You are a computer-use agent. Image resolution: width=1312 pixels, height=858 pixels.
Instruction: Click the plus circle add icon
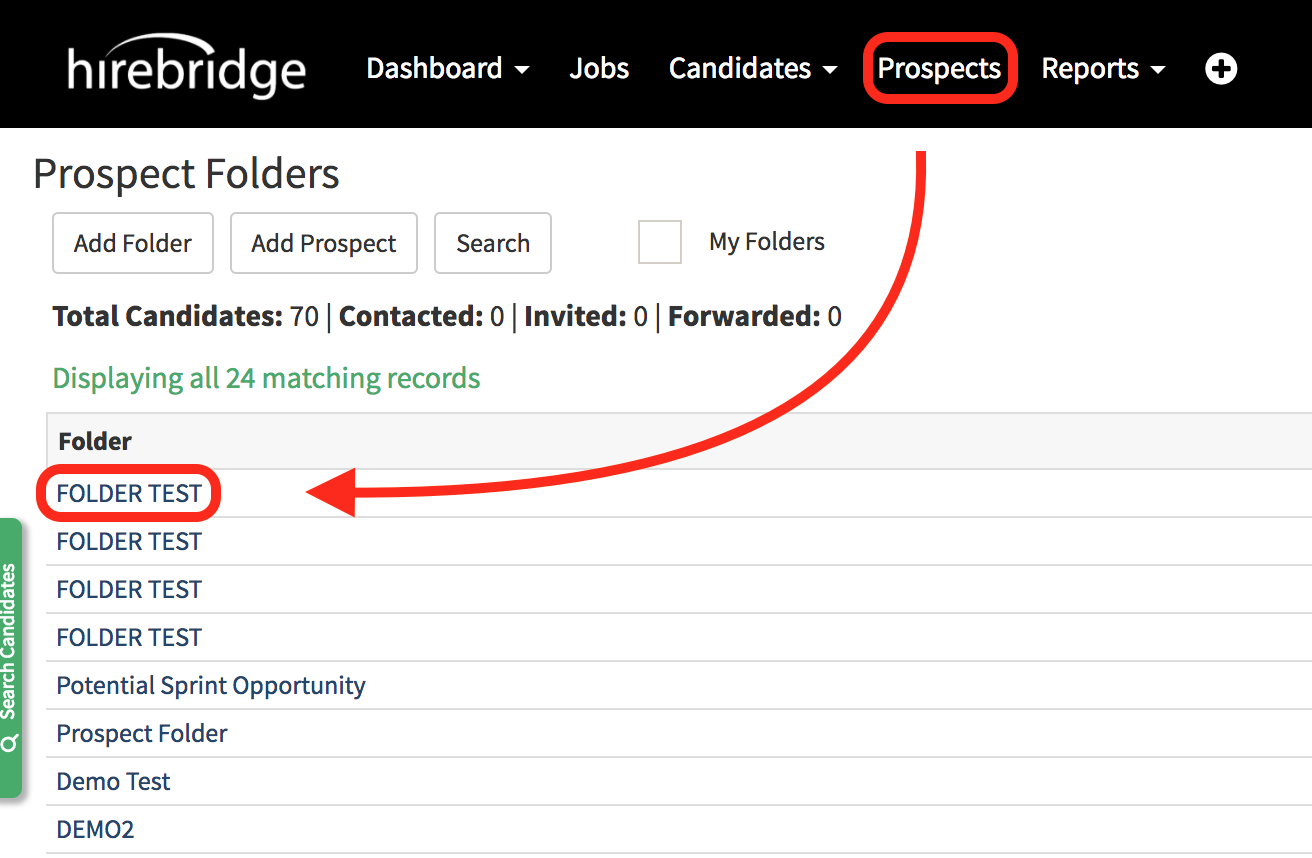tap(1221, 69)
